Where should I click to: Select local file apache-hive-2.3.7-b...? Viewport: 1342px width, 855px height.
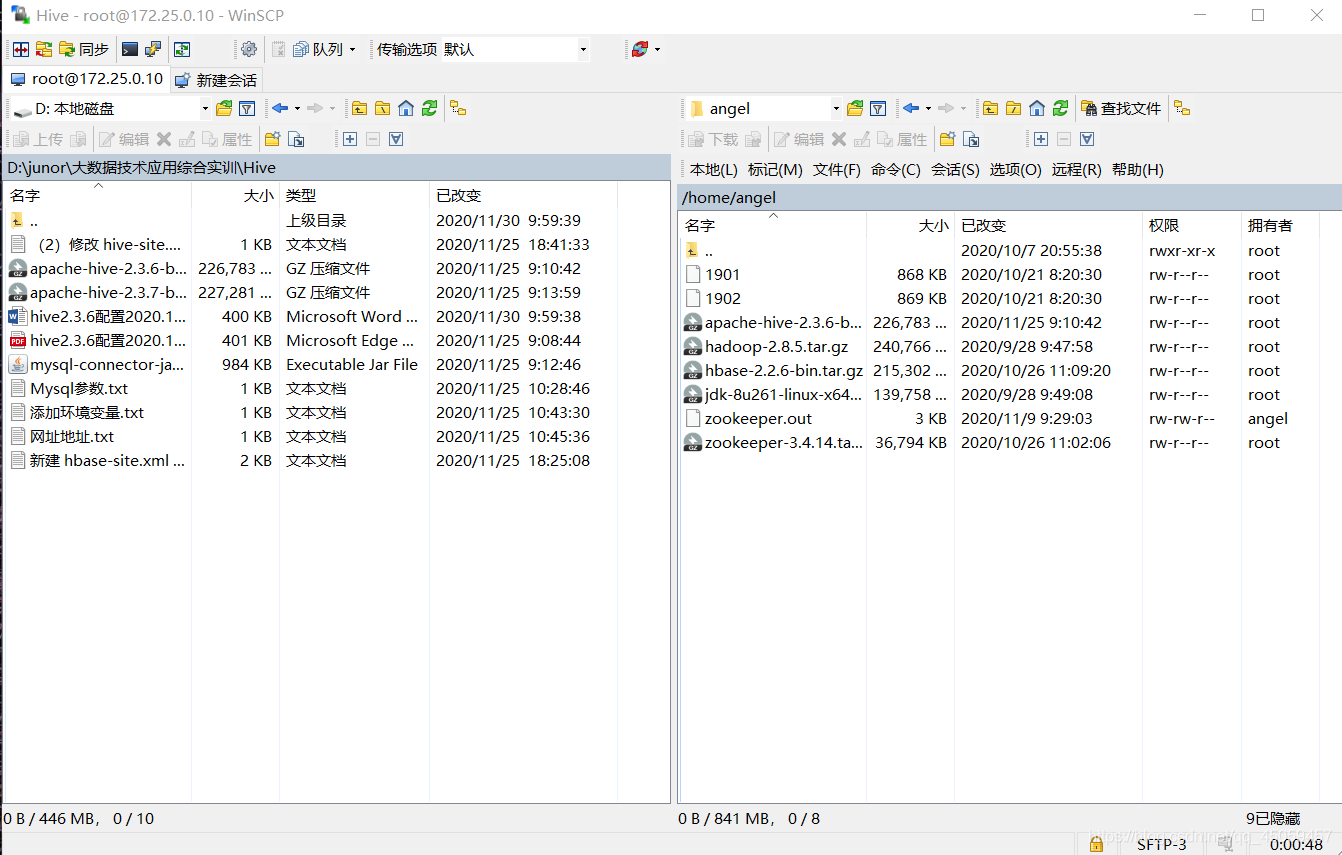(x=98, y=293)
